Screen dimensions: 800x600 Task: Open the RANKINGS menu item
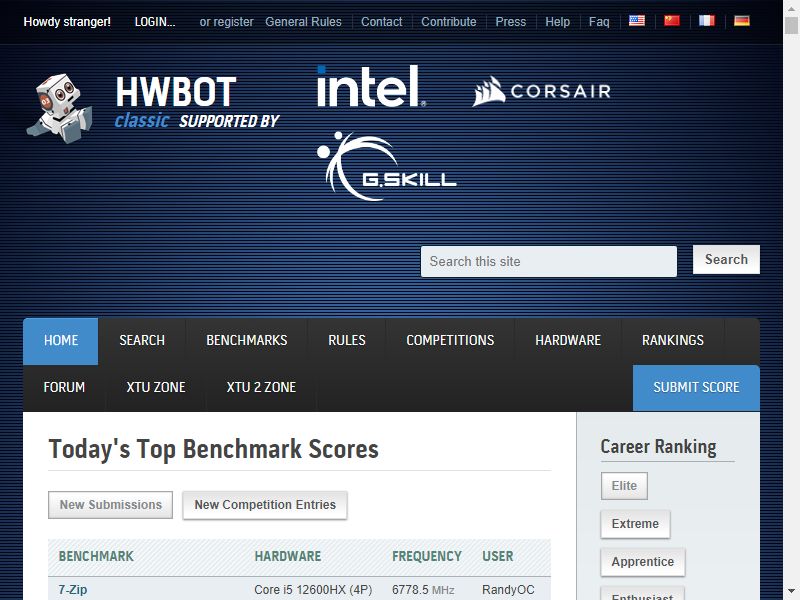[x=672, y=341]
